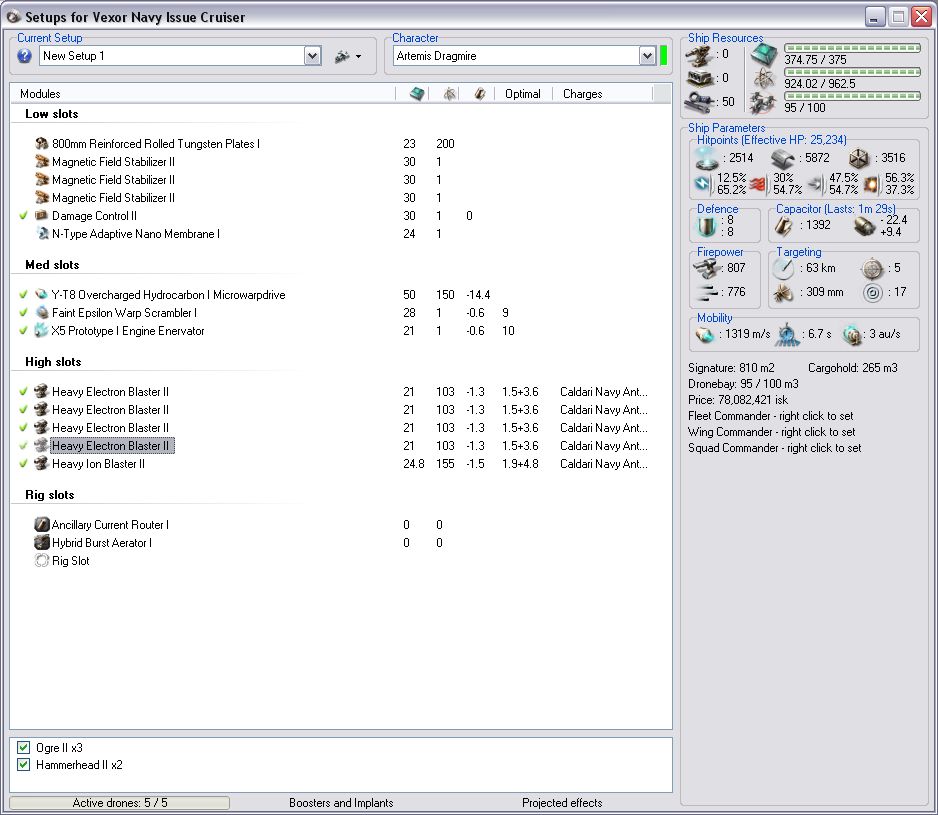Click Fleet Commander right click to set
Image resolution: width=938 pixels, height=815 pixels.
(x=770, y=415)
